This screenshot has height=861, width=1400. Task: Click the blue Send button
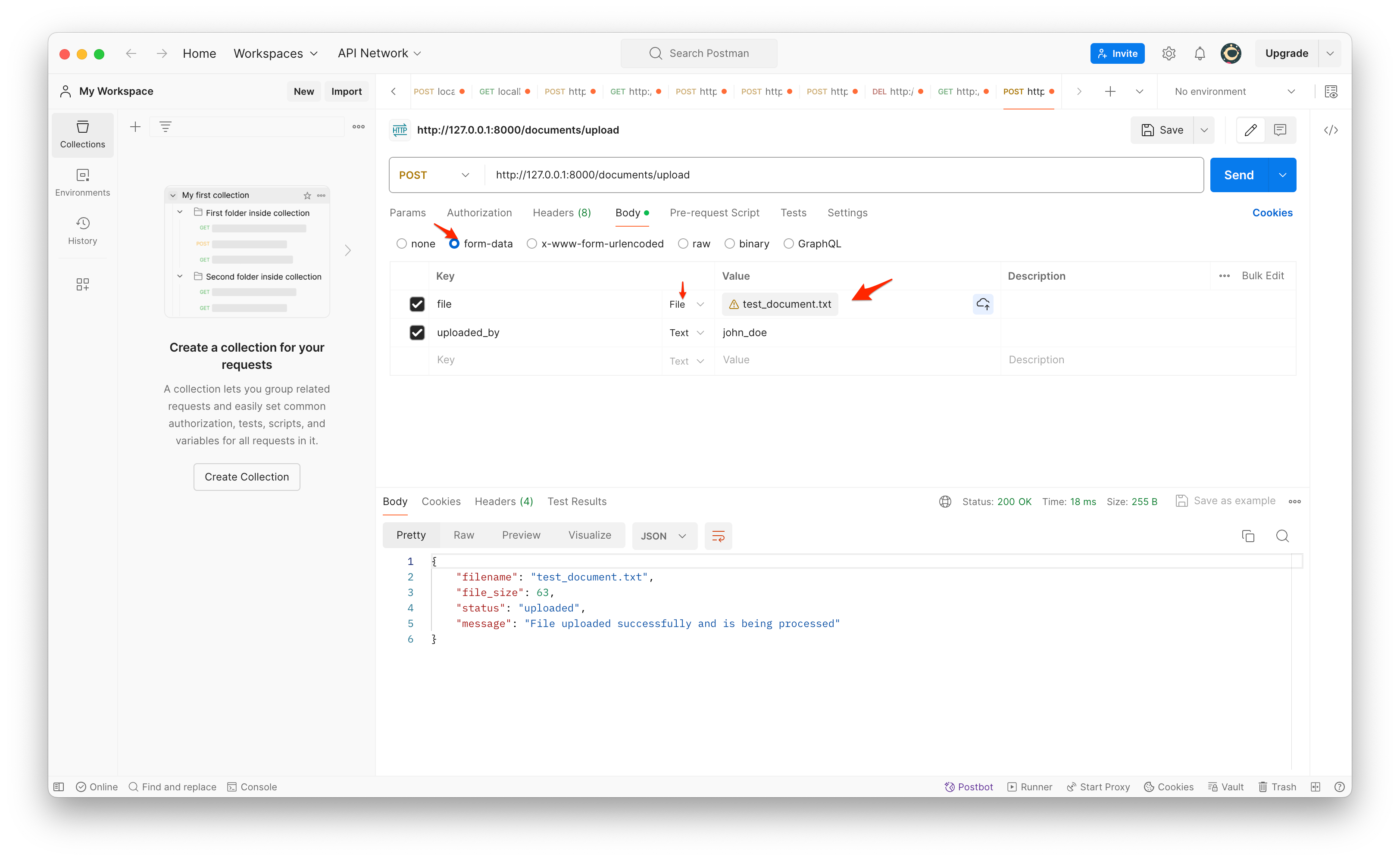1239,175
